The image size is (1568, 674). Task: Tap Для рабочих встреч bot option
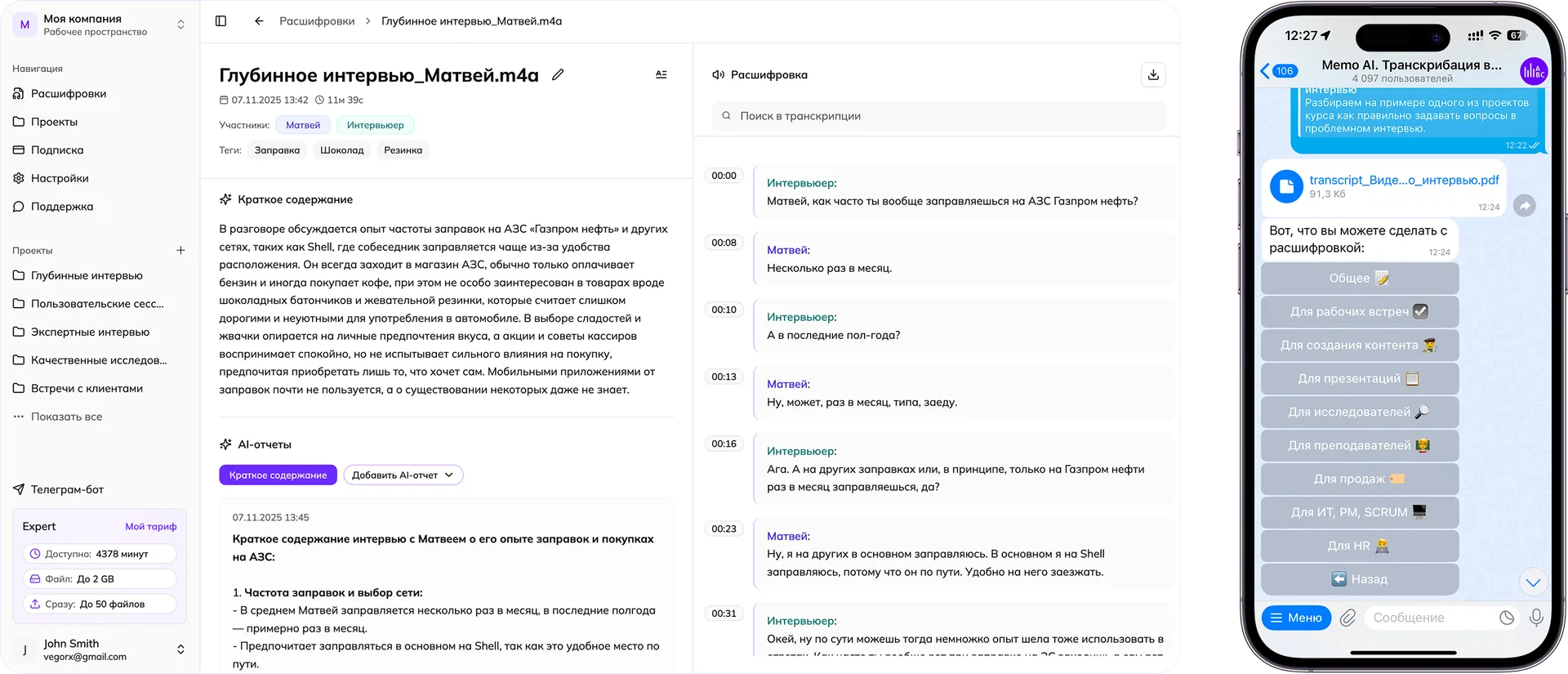click(1360, 312)
